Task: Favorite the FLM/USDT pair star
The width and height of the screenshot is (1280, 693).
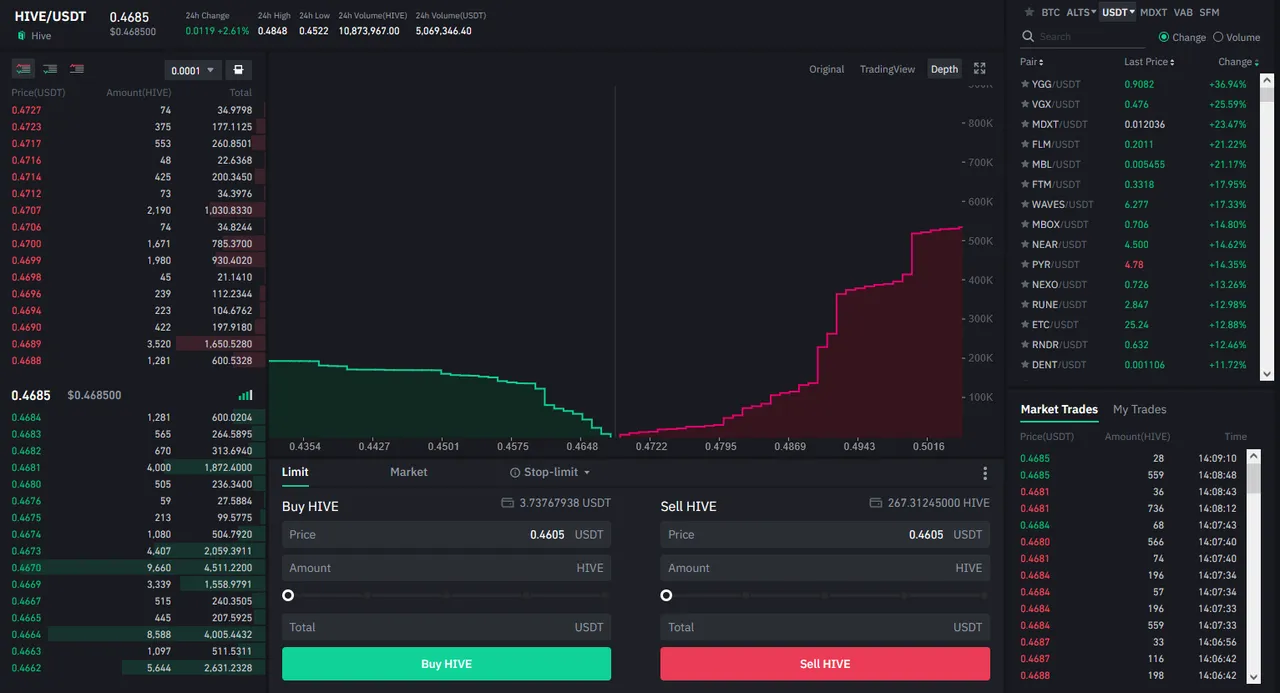Action: click(1025, 144)
